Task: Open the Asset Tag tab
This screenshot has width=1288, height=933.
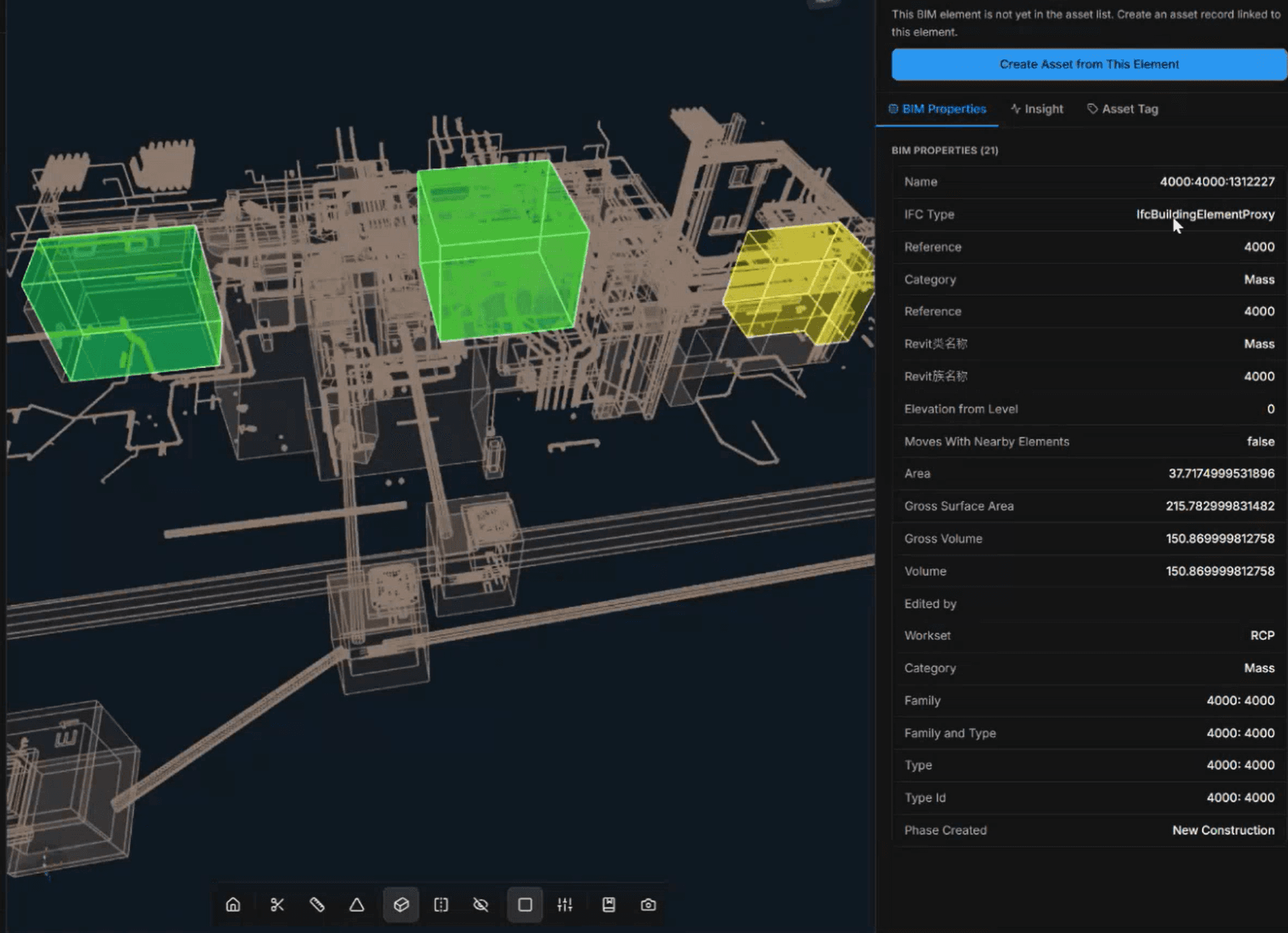Action: point(1123,109)
